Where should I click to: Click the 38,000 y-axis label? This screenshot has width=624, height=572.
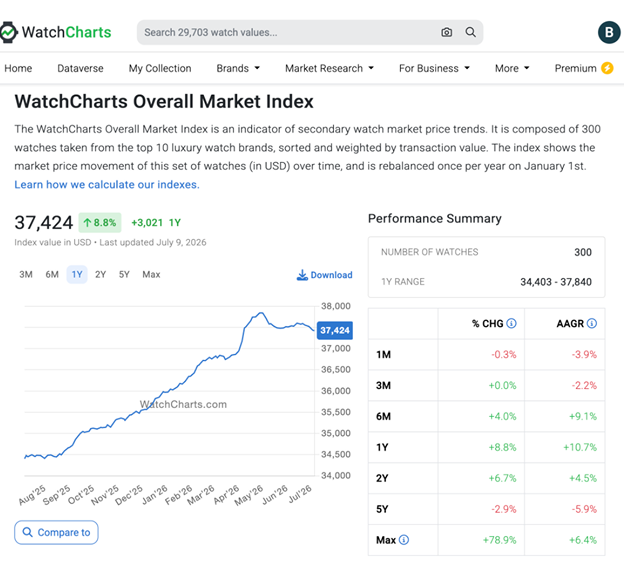336,306
